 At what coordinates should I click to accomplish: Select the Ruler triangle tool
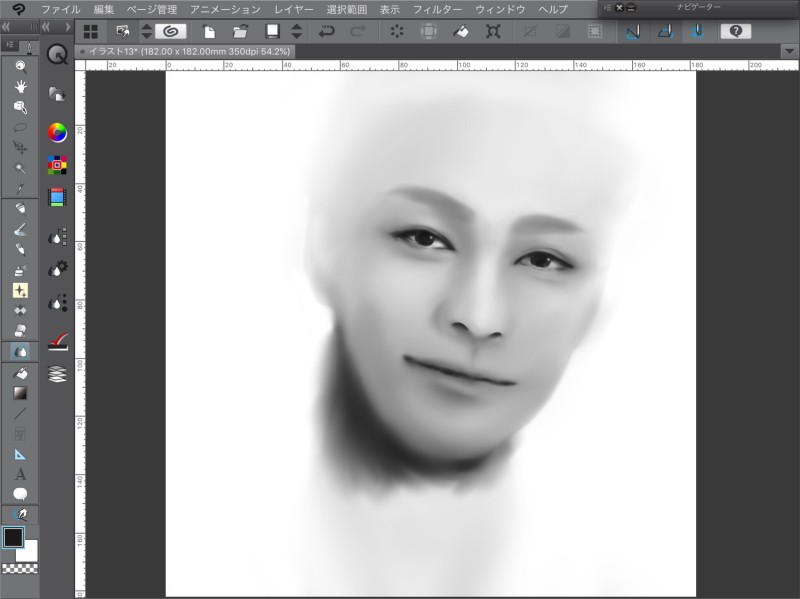(20, 454)
